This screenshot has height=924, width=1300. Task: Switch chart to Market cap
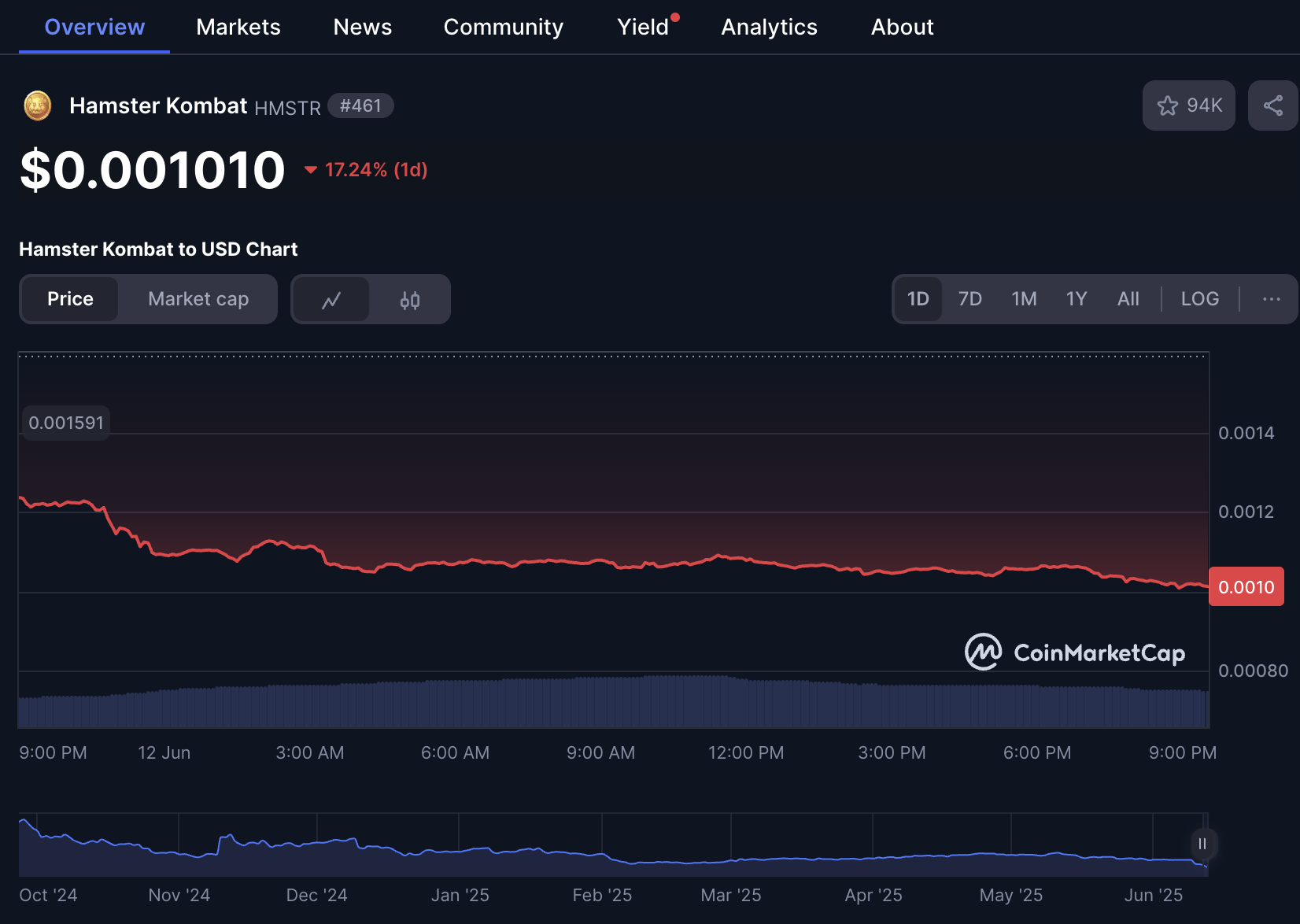pos(198,299)
